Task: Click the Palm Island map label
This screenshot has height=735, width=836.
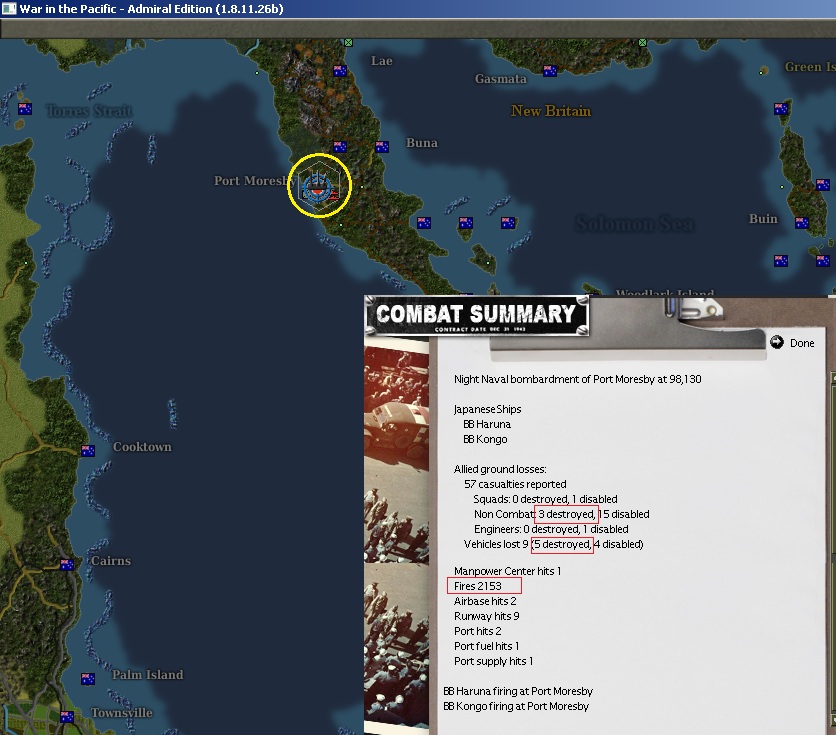Action: pyautogui.click(x=148, y=675)
